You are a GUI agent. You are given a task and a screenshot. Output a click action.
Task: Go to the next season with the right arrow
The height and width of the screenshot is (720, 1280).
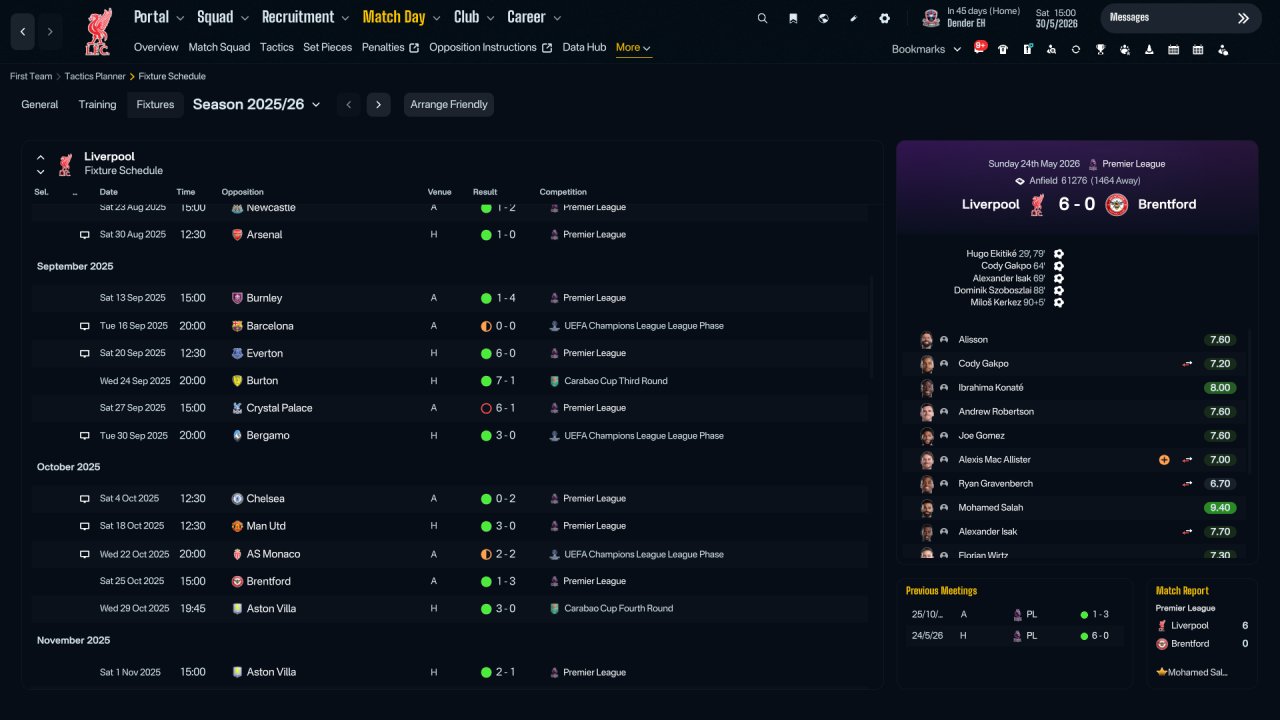pyautogui.click(x=378, y=104)
